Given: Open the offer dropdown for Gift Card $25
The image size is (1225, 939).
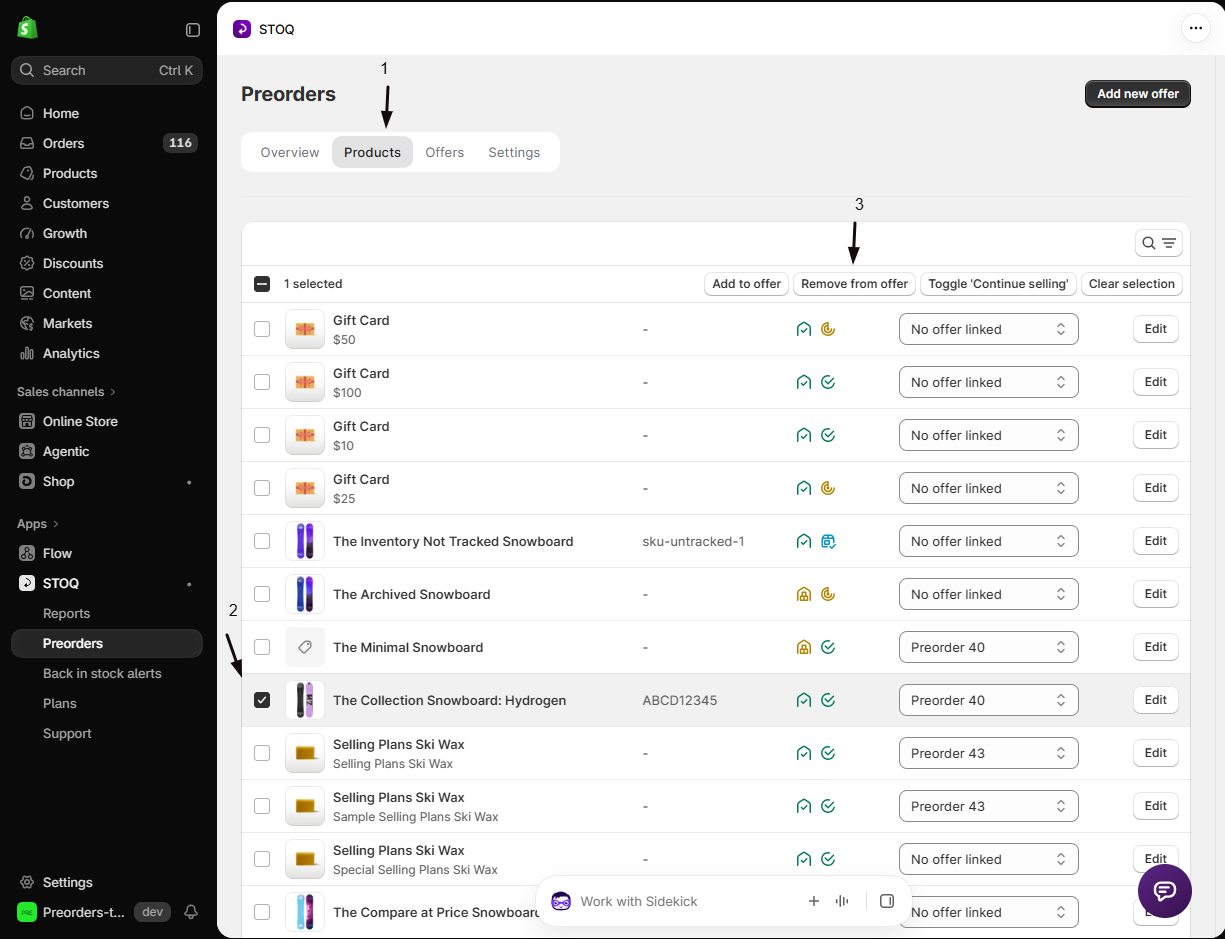Looking at the screenshot, I should 989,488.
